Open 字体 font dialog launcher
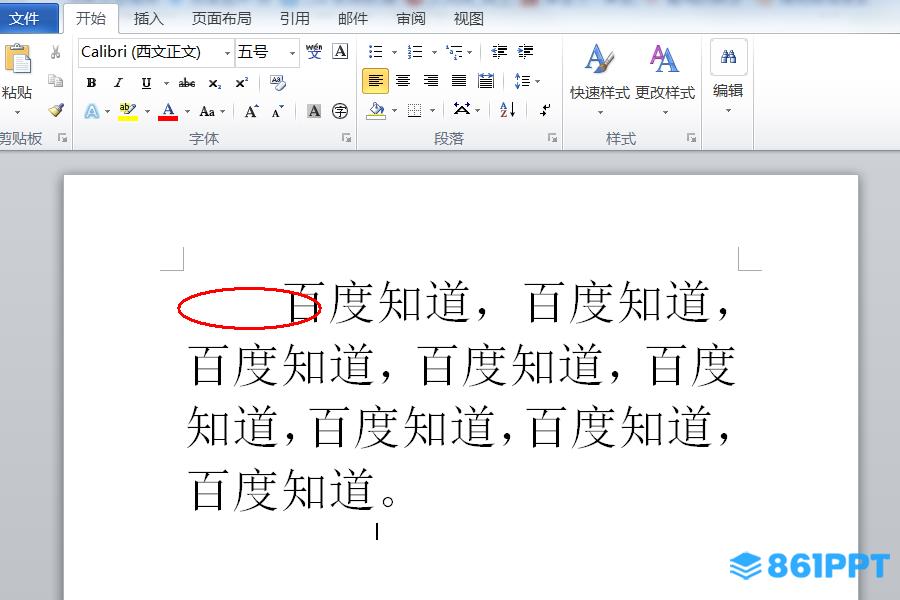This screenshot has width=900, height=600. pyautogui.click(x=346, y=138)
